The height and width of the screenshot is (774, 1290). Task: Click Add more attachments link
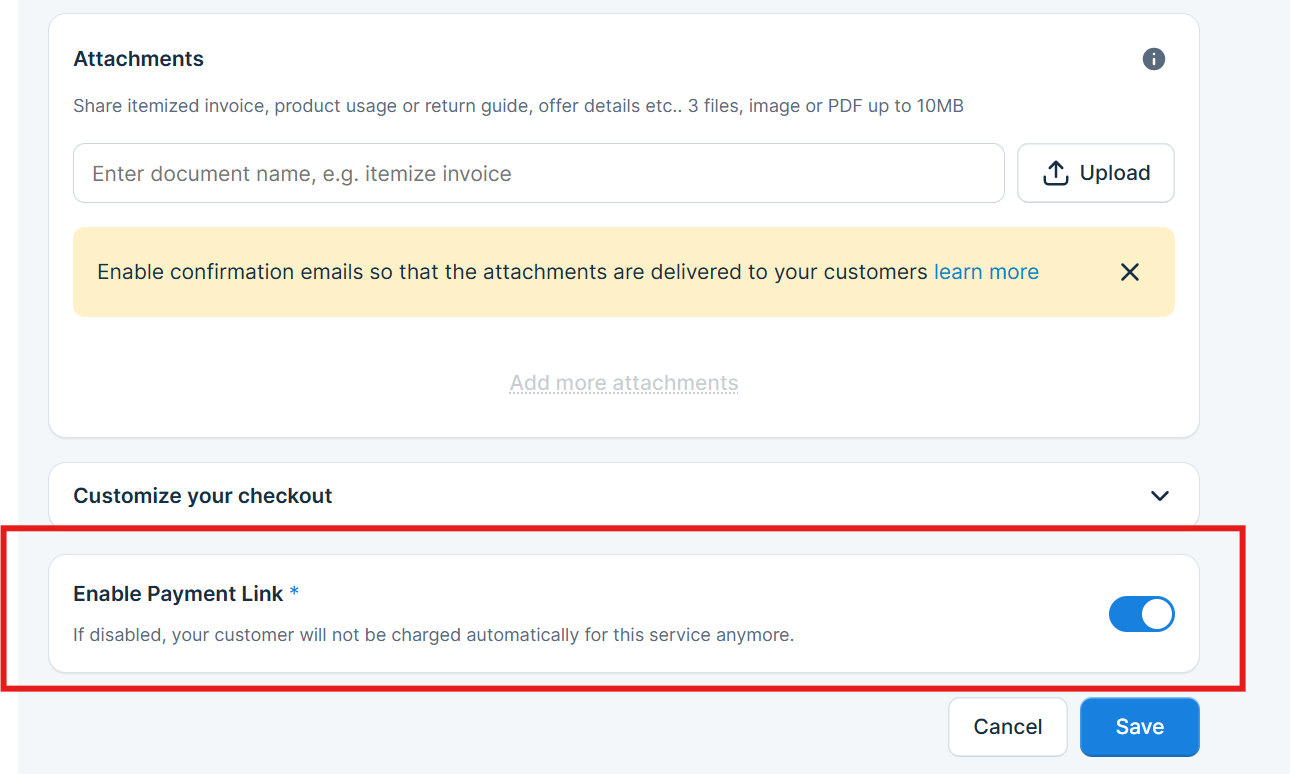[x=624, y=383]
